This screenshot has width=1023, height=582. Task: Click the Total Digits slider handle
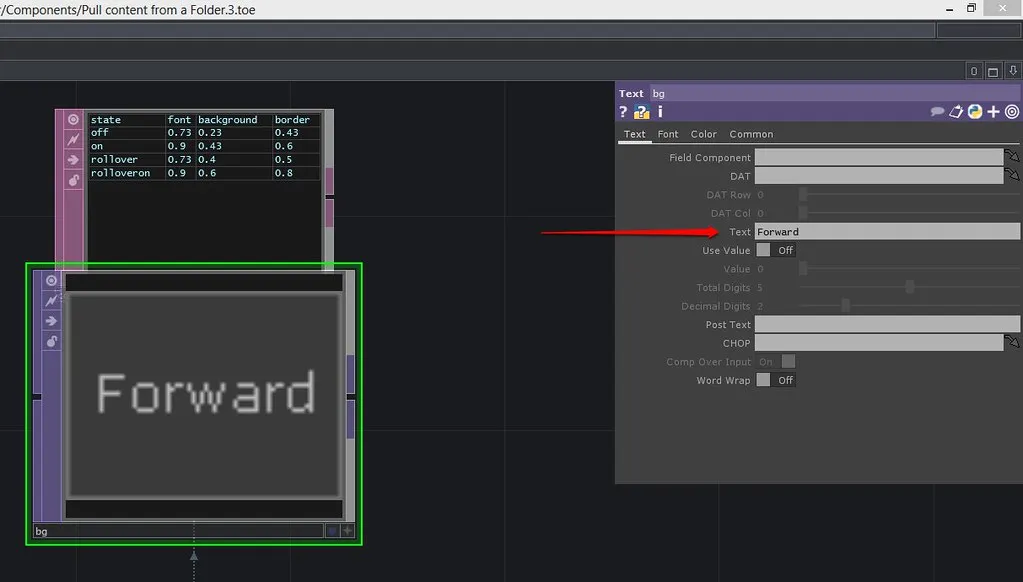coord(909,288)
